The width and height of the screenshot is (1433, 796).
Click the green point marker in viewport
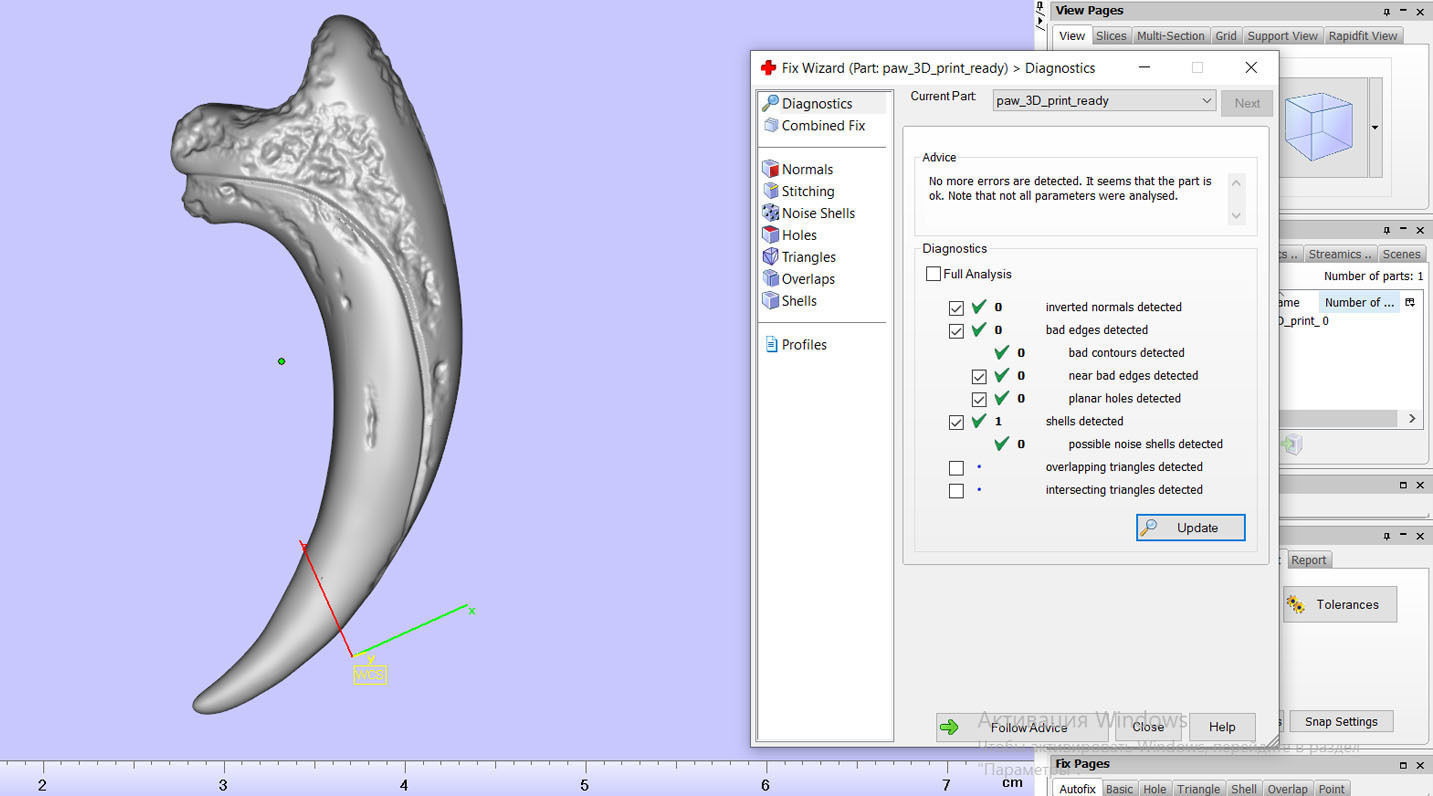click(x=281, y=361)
